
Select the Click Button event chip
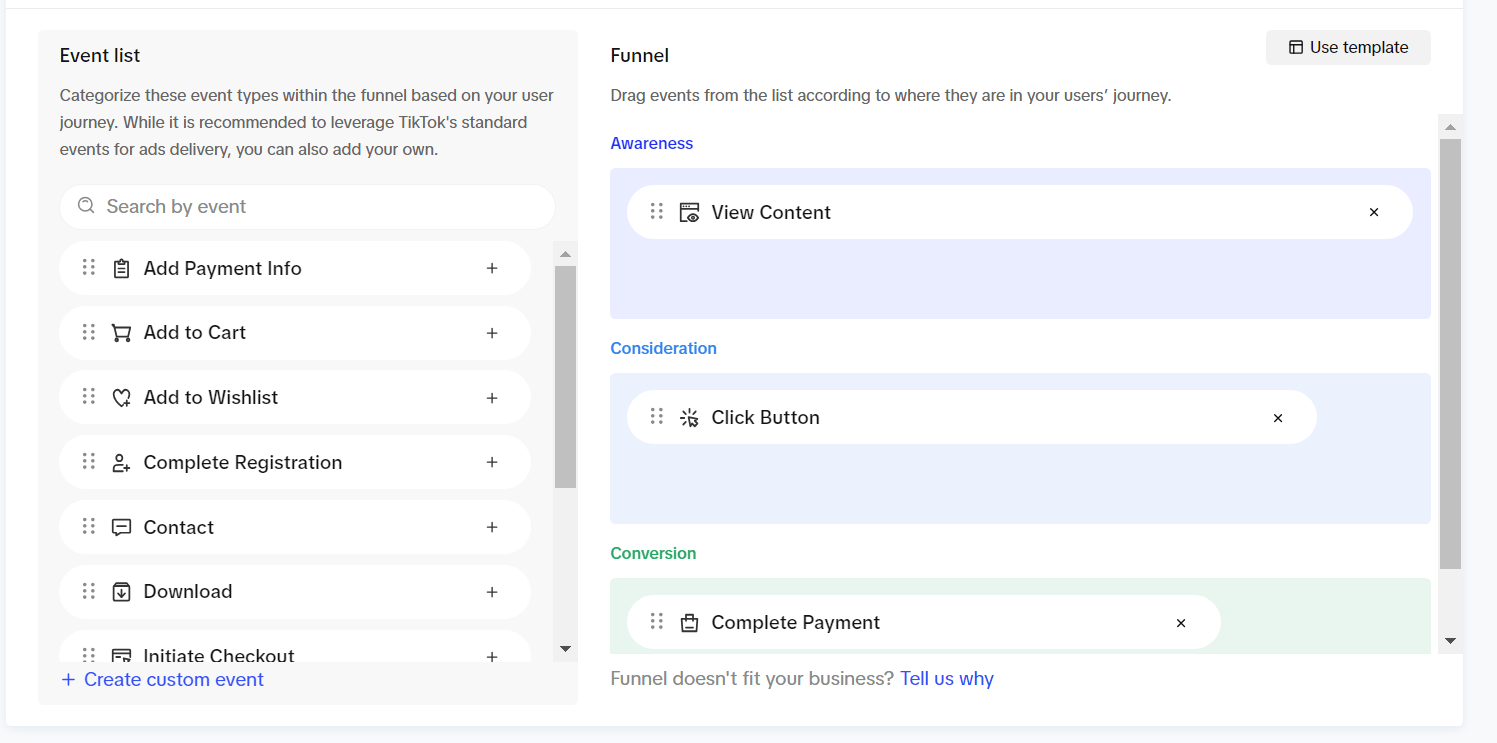765,418
